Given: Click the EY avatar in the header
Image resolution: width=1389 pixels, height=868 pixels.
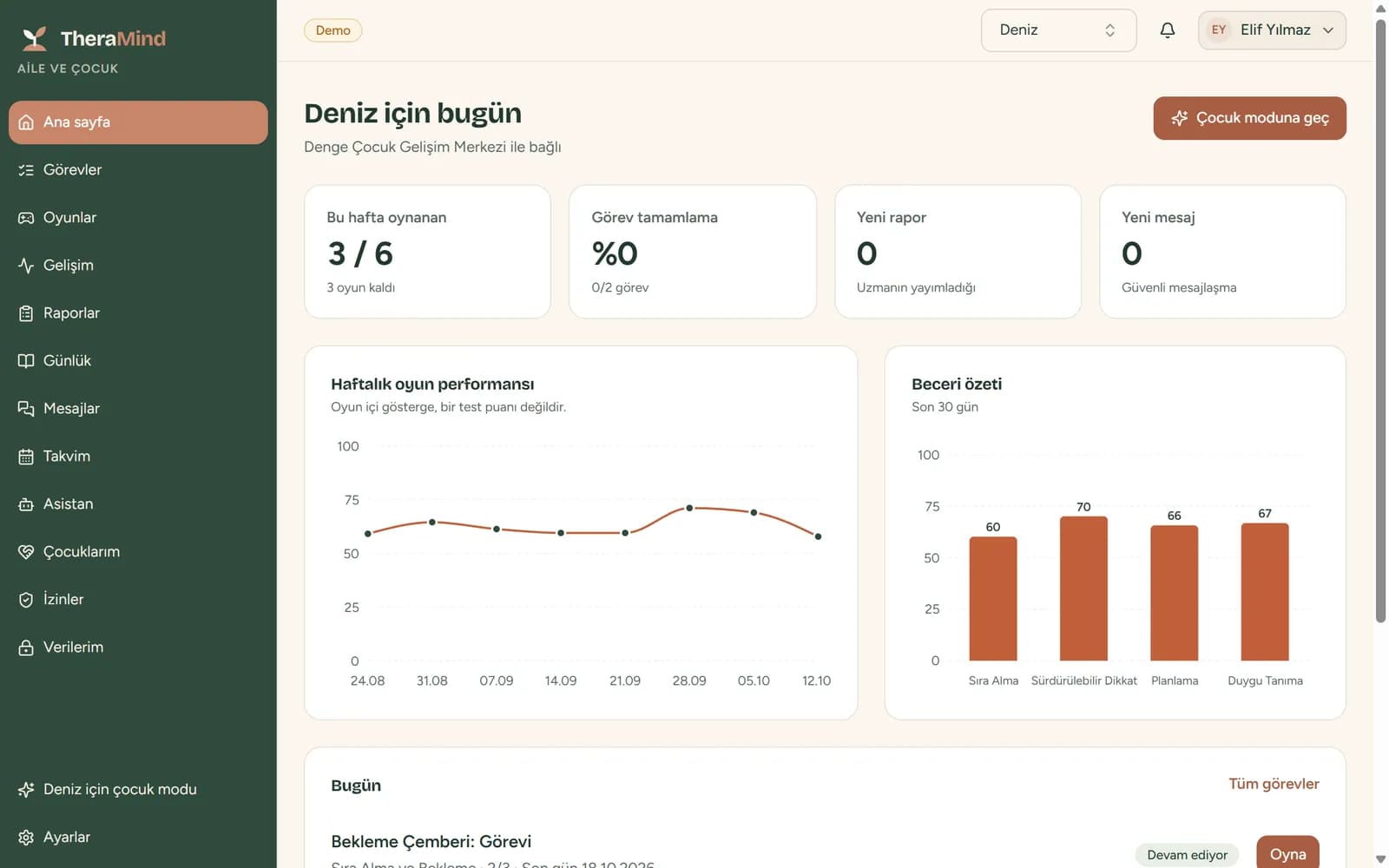Looking at the screenshot, I should point(1219,30).
